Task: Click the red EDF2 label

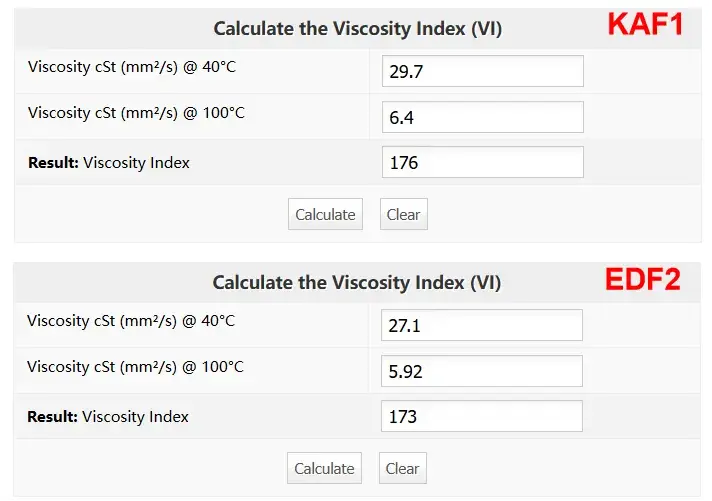Action: (643, 280)
